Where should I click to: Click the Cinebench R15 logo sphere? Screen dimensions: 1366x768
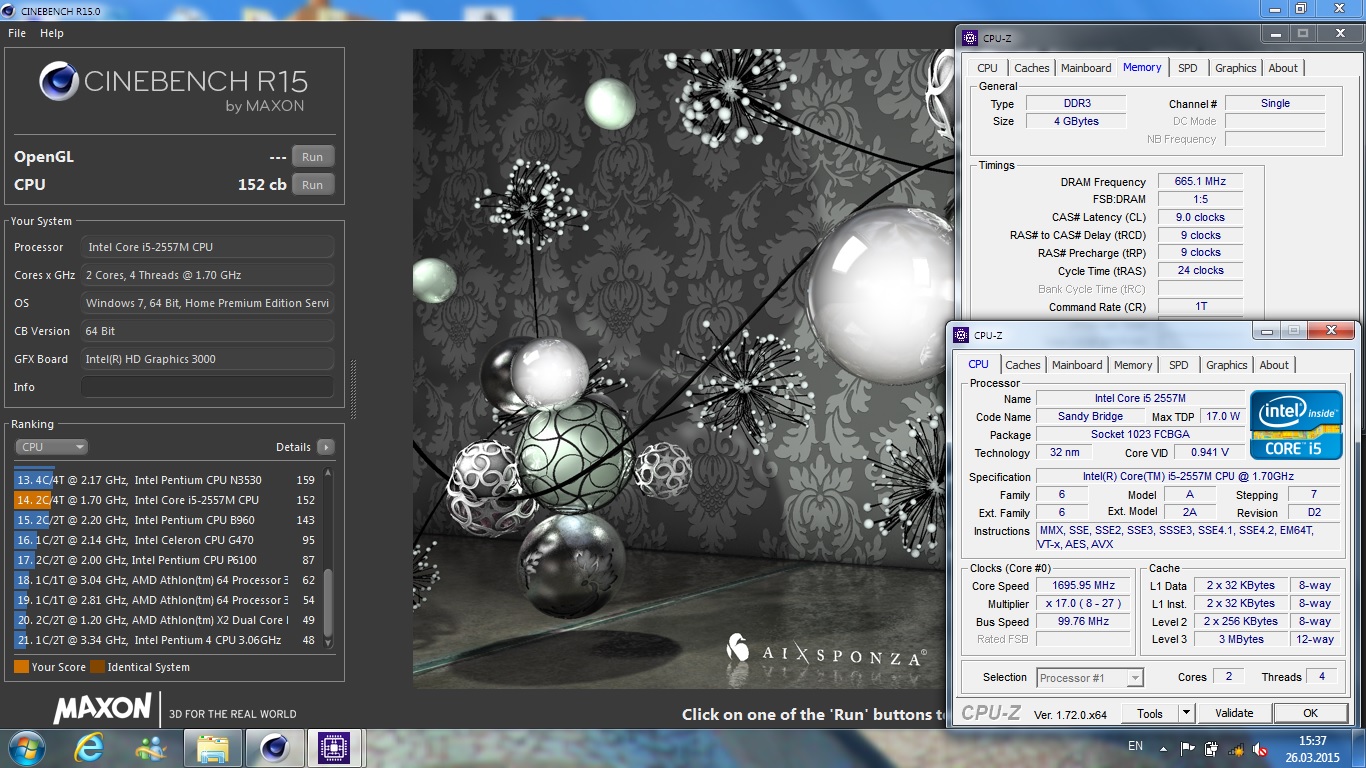click(59, 82)
